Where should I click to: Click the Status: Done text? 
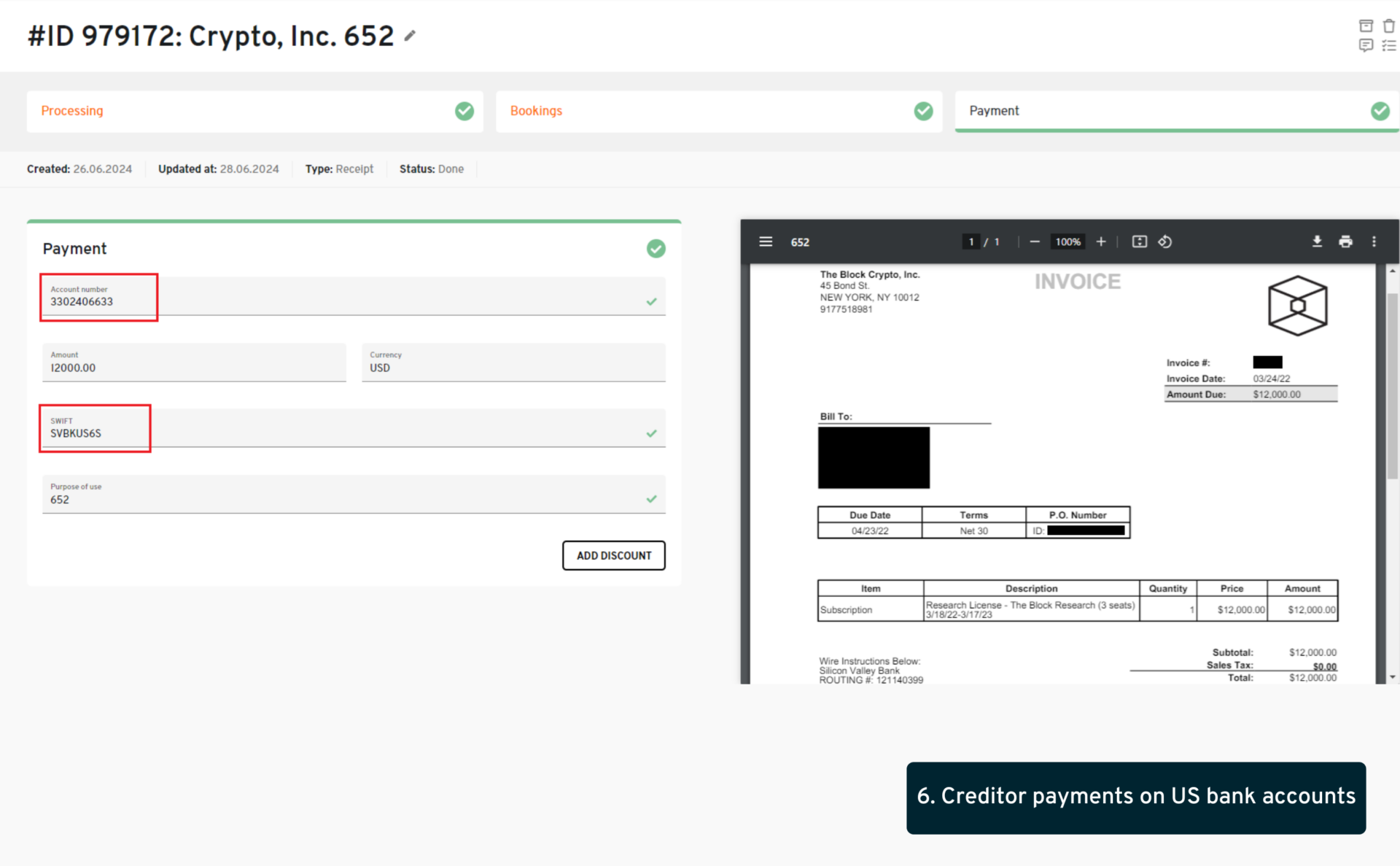[x=431, y=169]
